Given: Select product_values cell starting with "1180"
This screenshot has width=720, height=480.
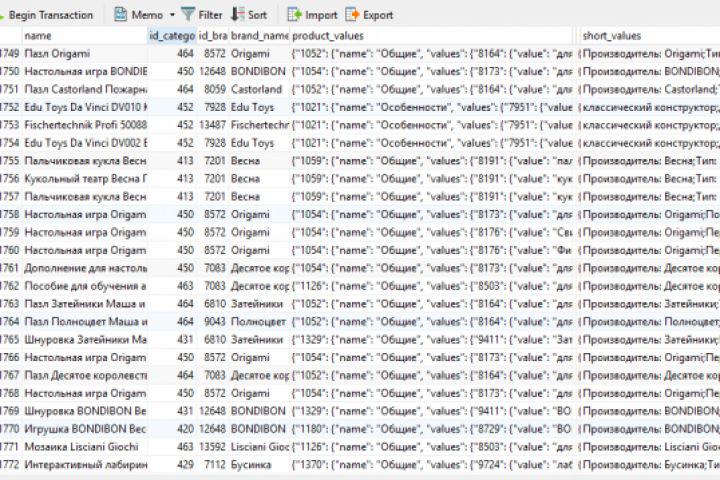Looking at the screenshot, I should click(x=432, y=429).
